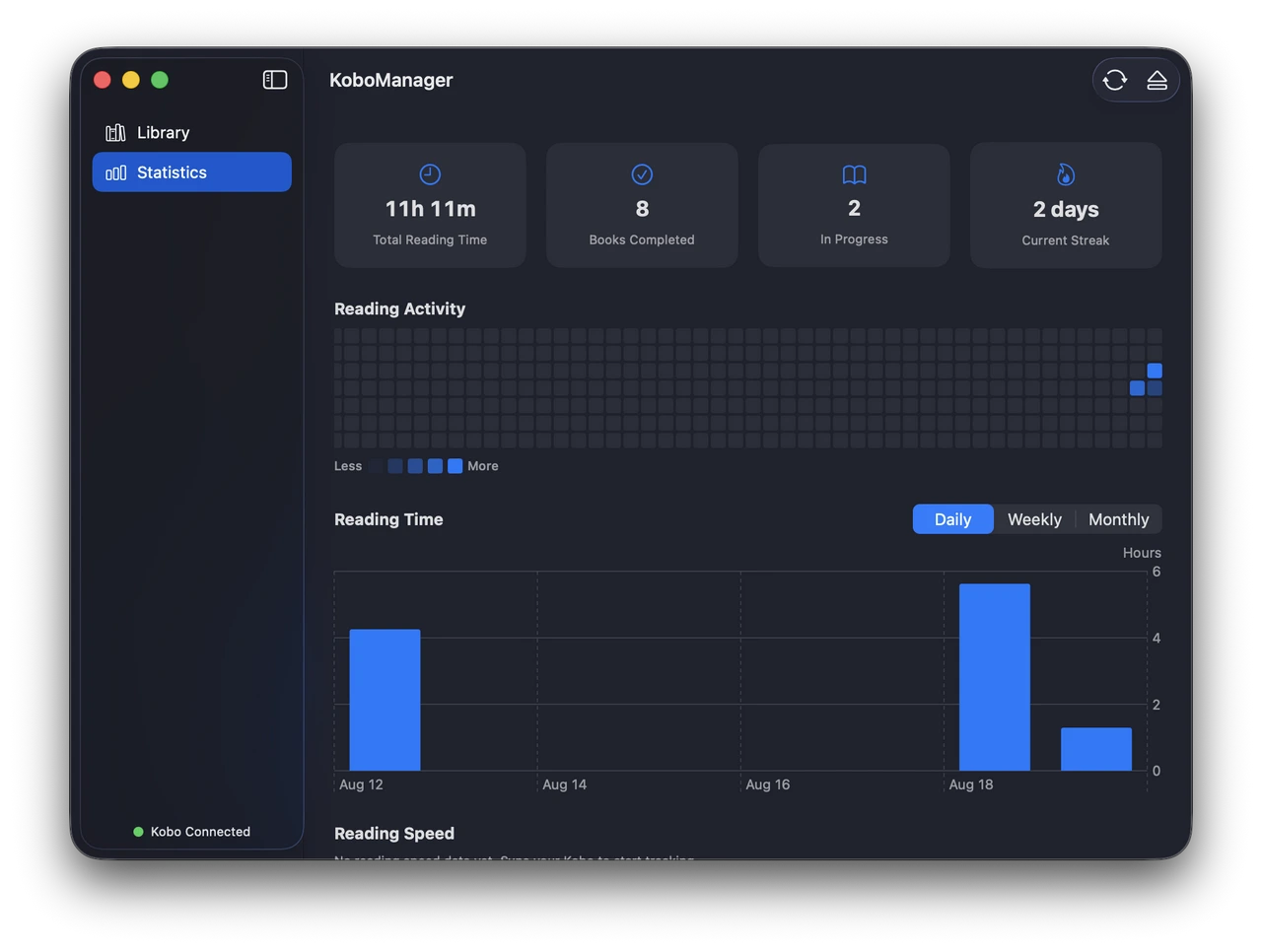Click the tallest bar at Aug 18

pyautogui.click(x=995, y=677)
